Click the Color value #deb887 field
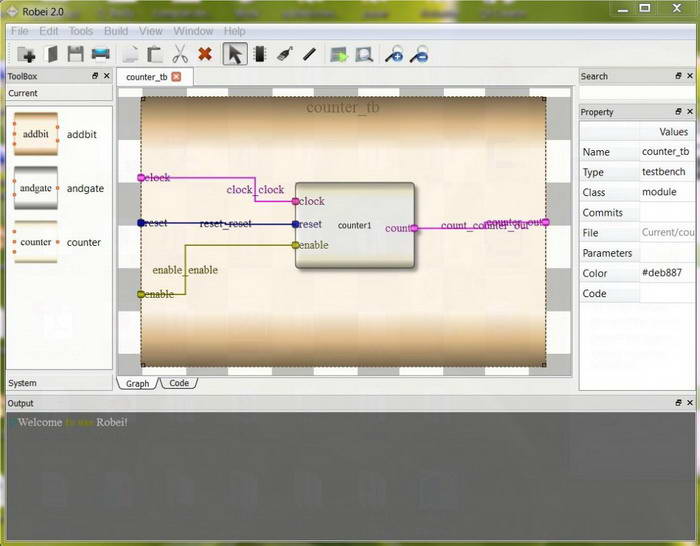The width and height of the screenshot is (700, 546). click(668, 273)
